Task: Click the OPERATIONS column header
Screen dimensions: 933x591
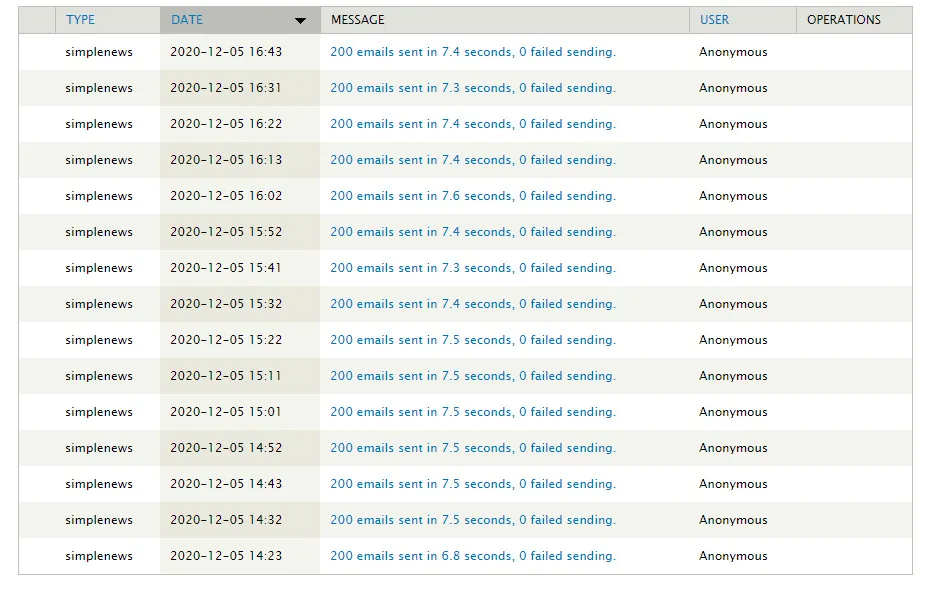Action: pos(843,19)
